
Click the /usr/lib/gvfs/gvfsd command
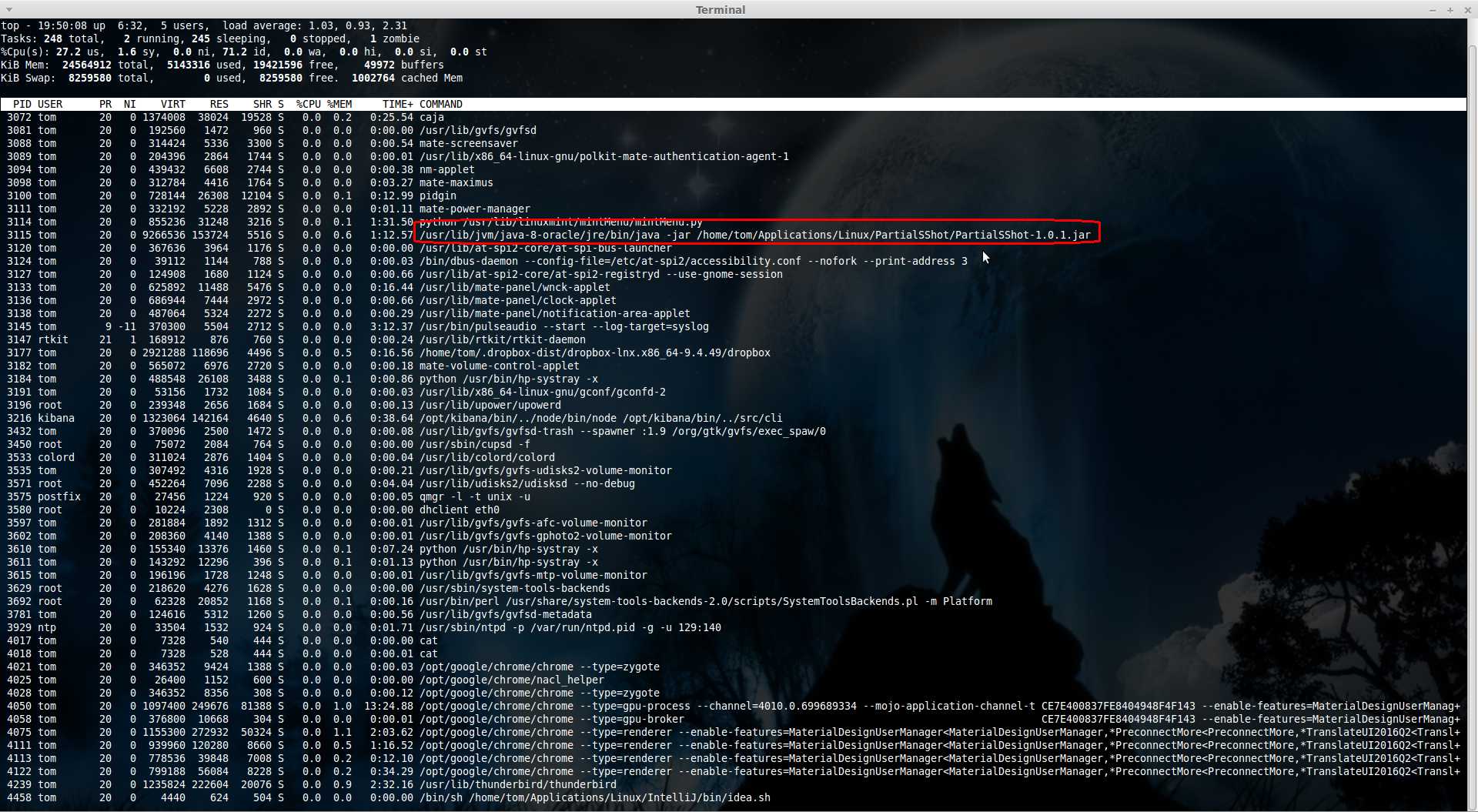[477, 130]
